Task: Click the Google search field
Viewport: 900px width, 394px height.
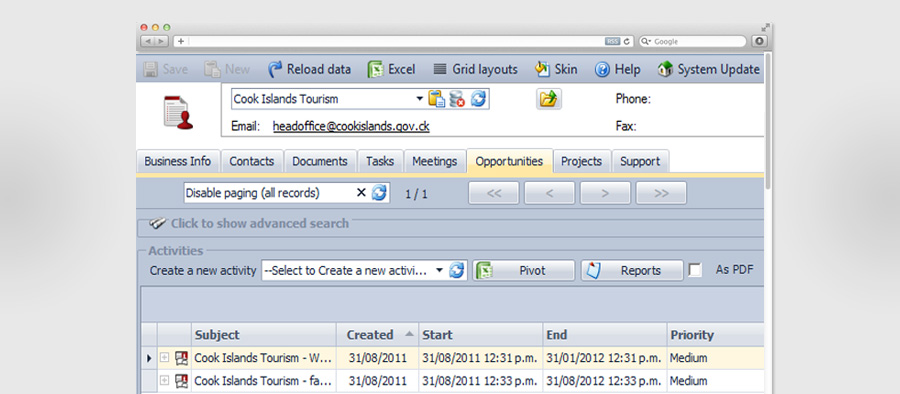Action: click(x=692, y=41)
